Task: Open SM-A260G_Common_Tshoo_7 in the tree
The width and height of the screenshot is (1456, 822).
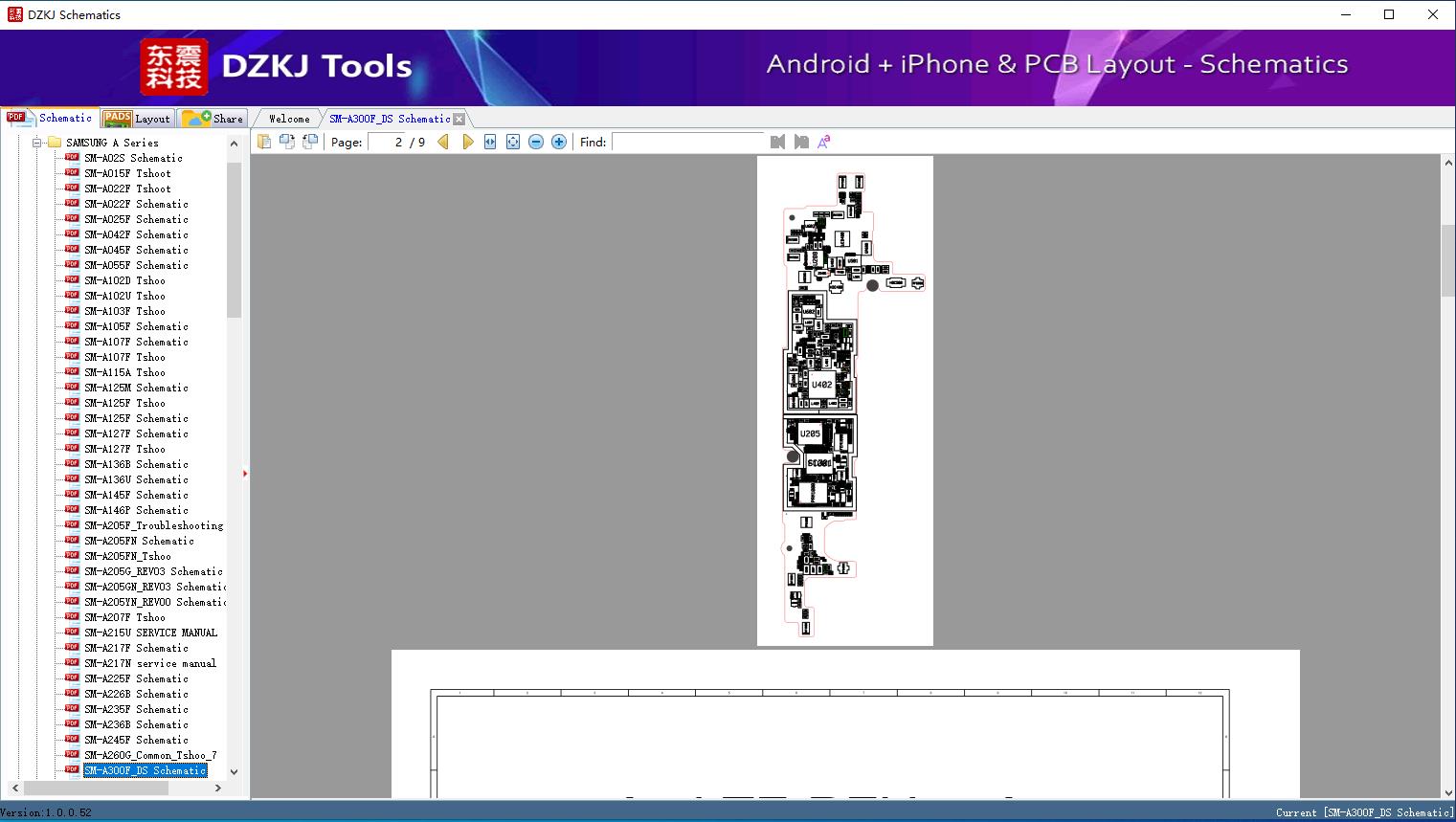Action: [x=150, y=755]
